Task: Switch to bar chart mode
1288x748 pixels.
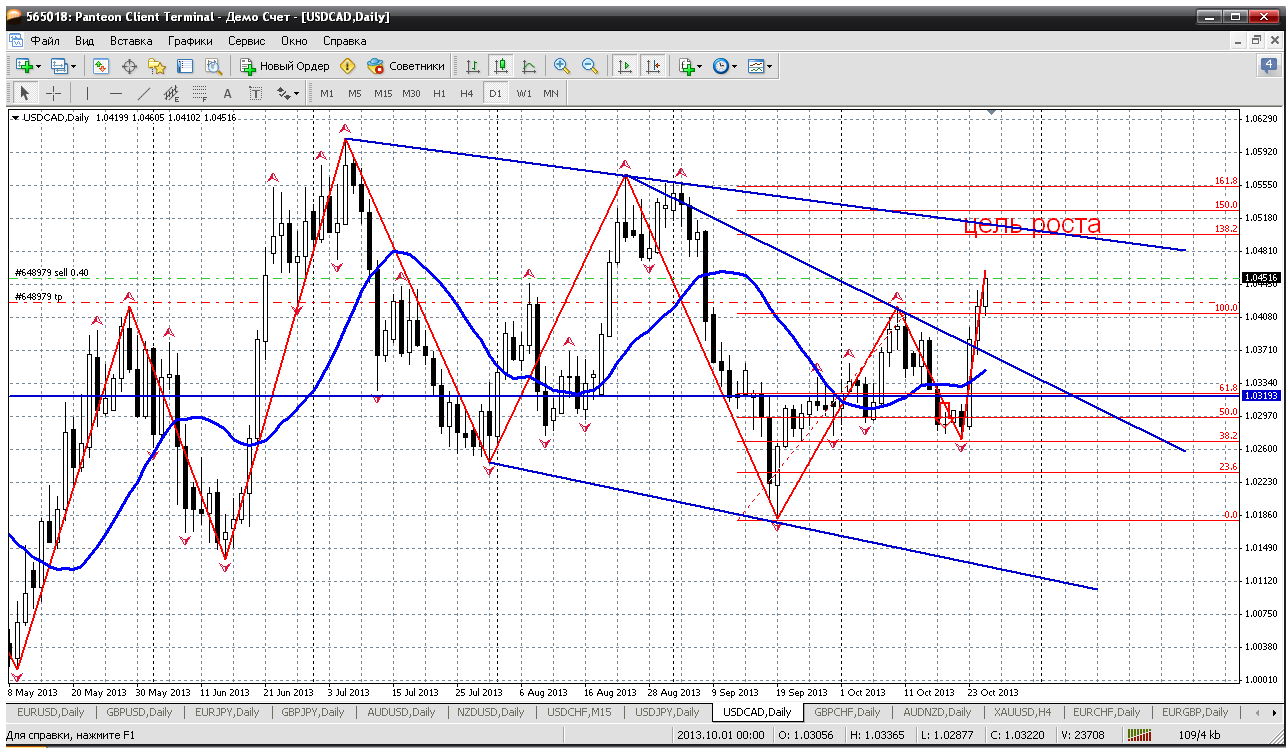Action: point(472,66)
